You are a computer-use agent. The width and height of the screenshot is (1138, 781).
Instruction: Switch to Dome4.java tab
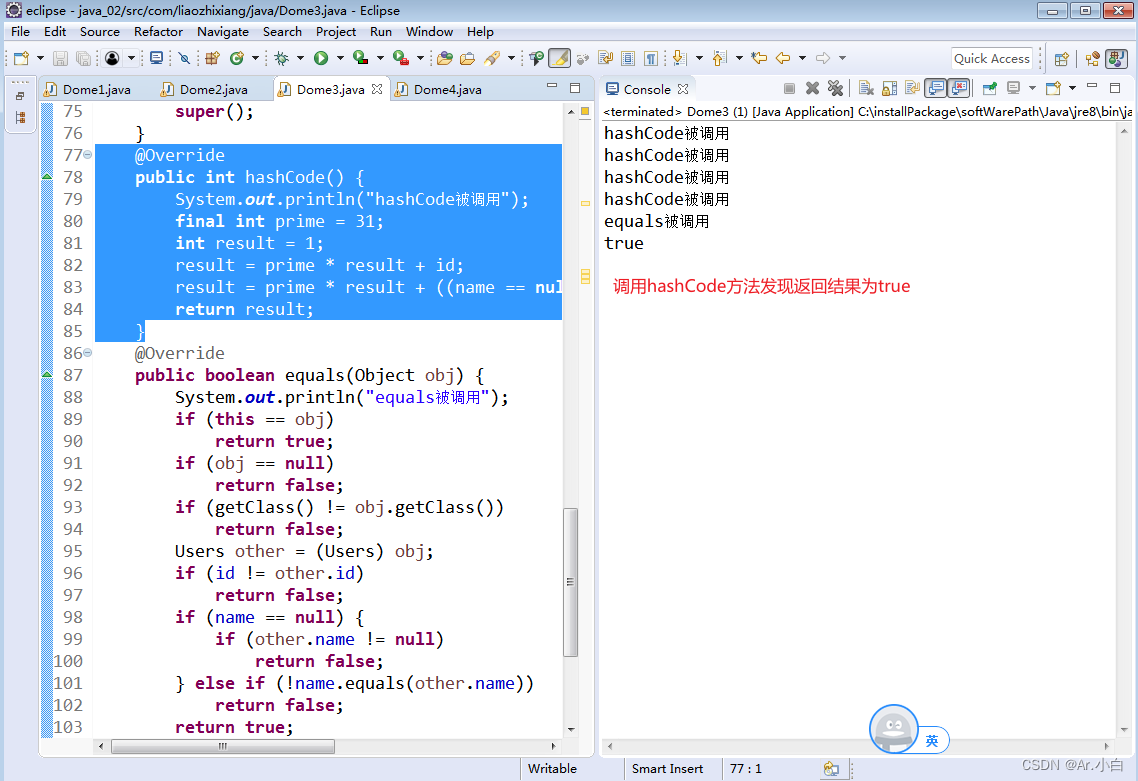click(x=447, y=89)
